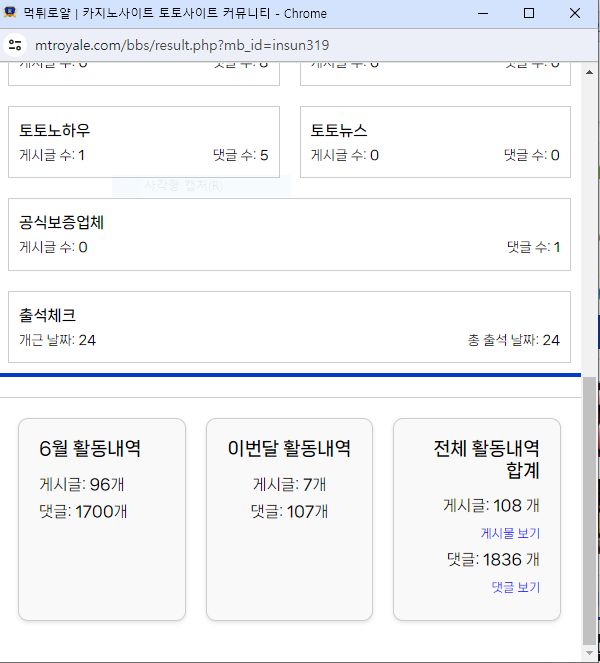Open the 게시물 보기 link
This screenshot has height=663, width=600.
510,533
